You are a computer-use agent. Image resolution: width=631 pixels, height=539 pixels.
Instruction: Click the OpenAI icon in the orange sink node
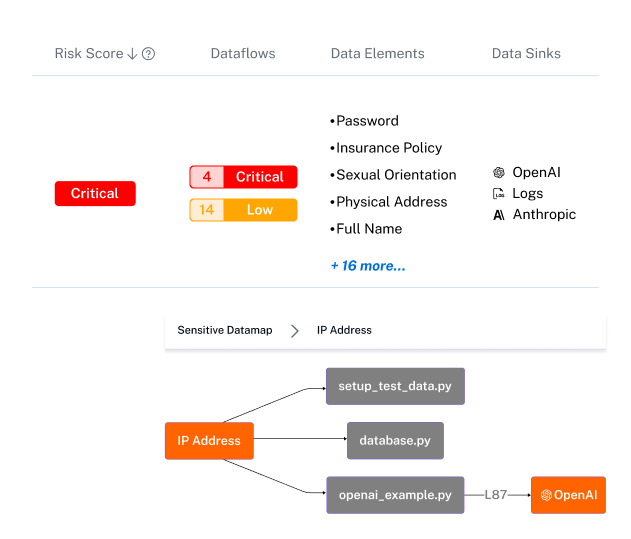546,495
